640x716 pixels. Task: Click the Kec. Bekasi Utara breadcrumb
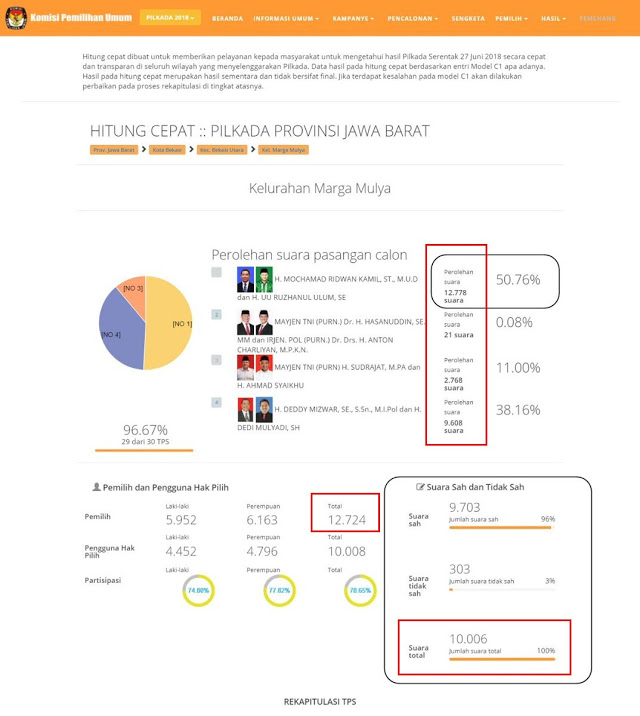click(x=222, y=150)
